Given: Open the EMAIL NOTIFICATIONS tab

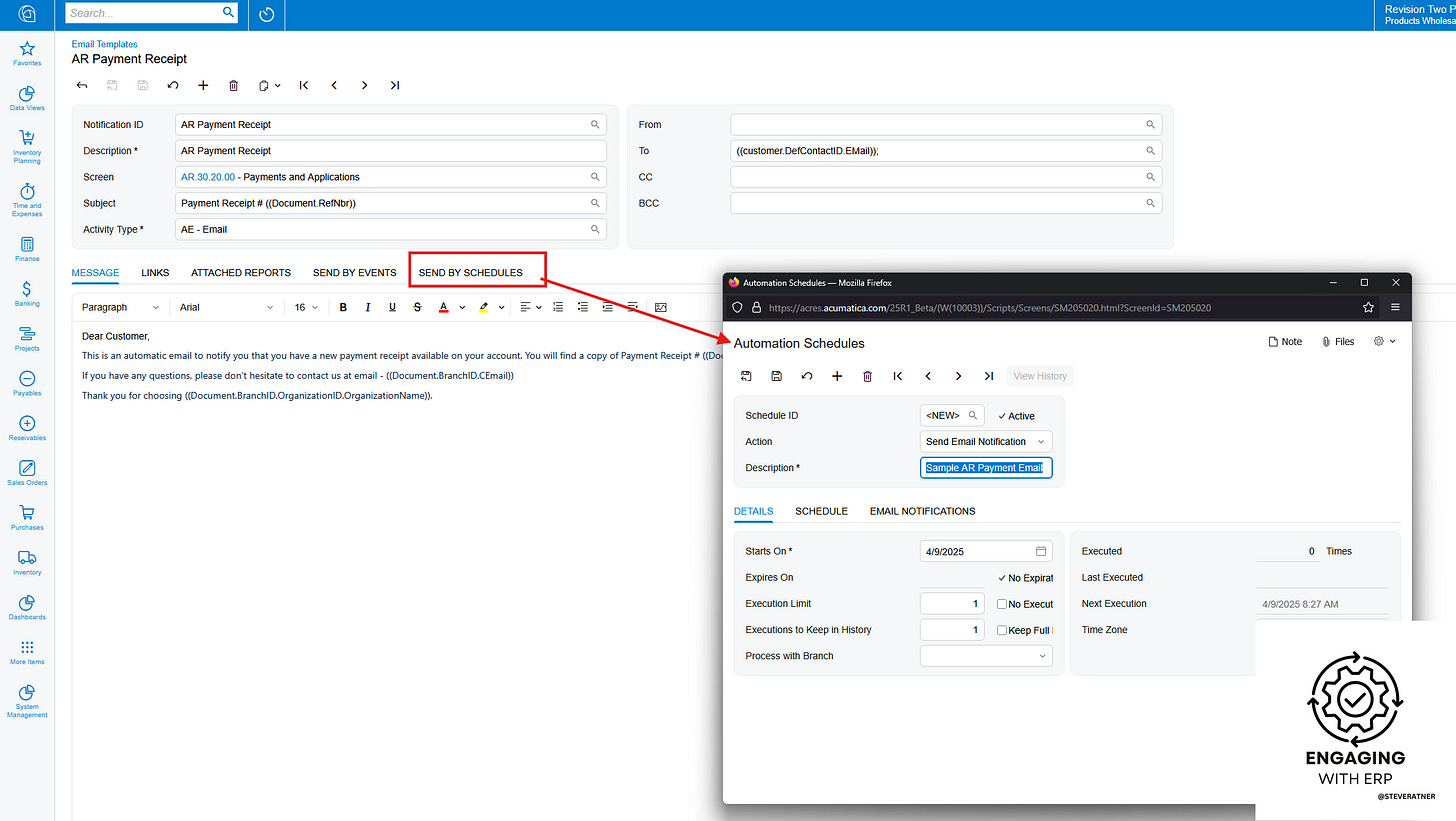Looking at the screenshot, I should pos(922,511).
